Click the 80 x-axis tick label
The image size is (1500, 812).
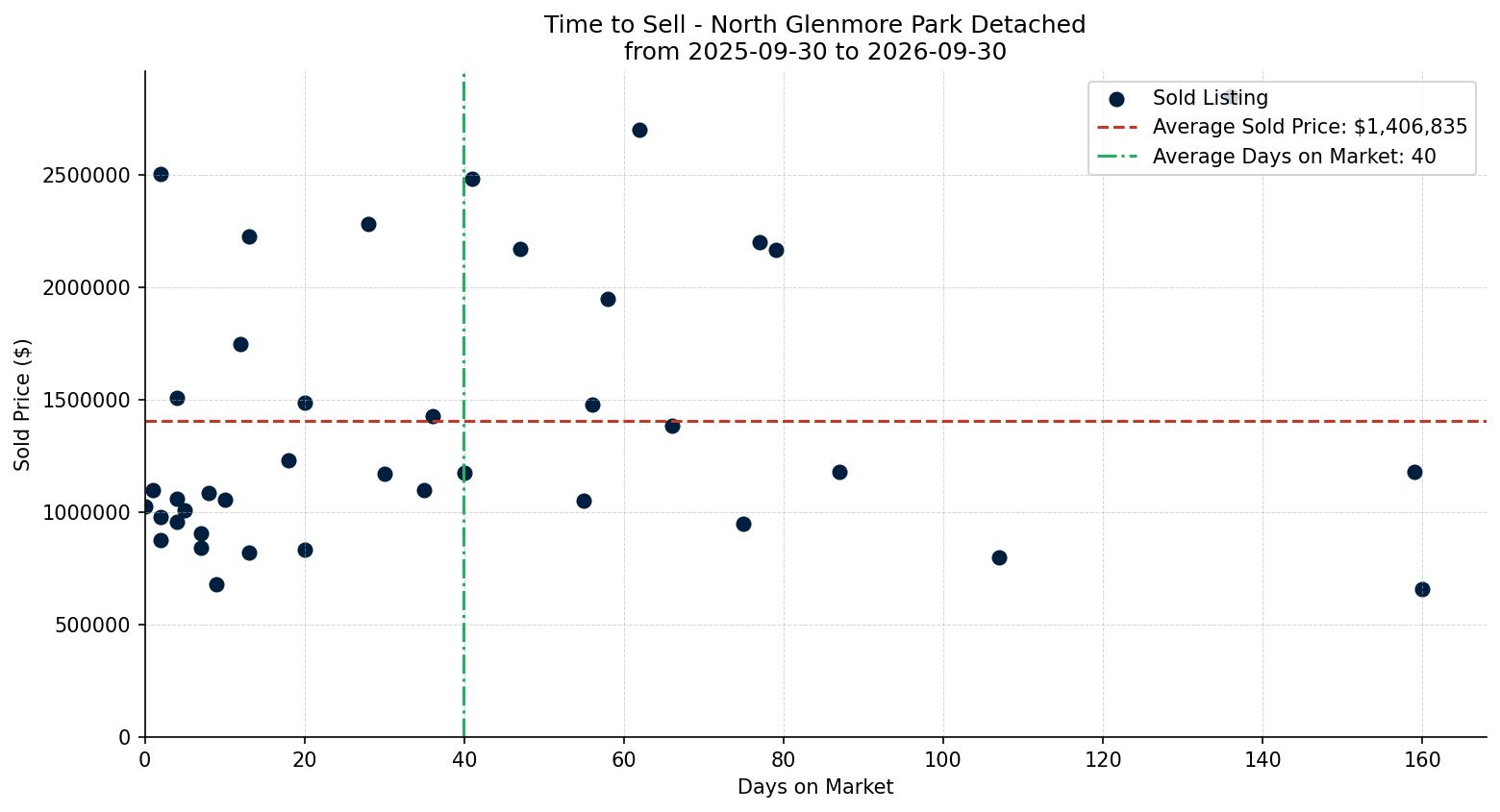[784, 760]
